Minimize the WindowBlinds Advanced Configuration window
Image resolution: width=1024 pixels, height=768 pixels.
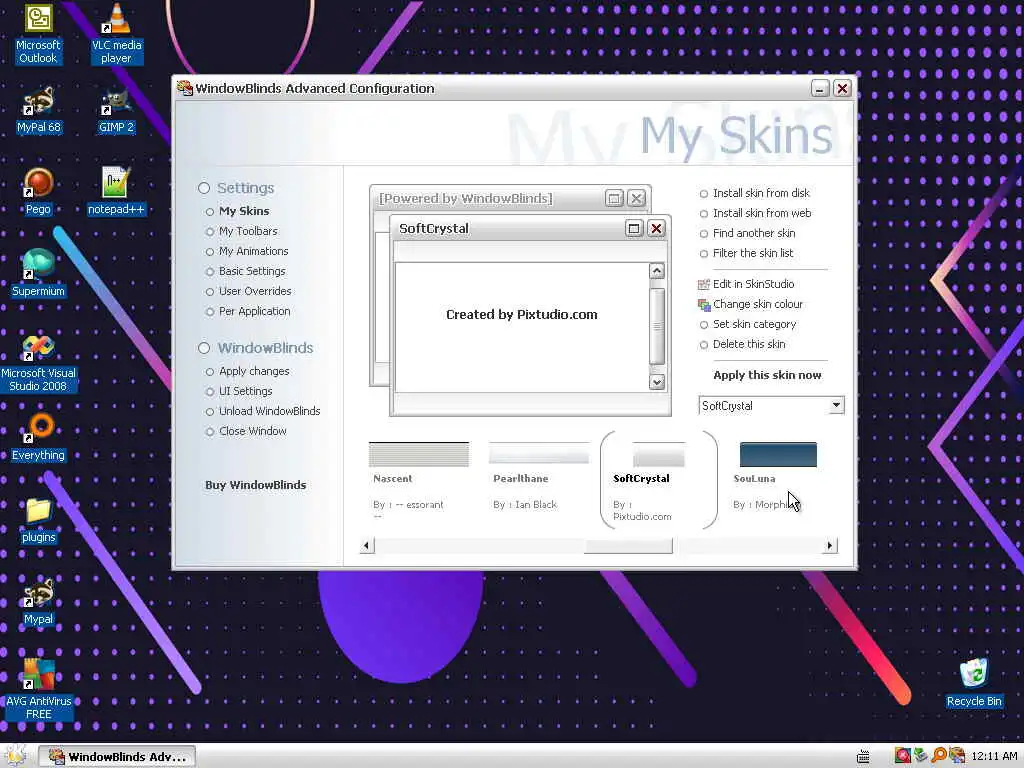tap(820, 88)
